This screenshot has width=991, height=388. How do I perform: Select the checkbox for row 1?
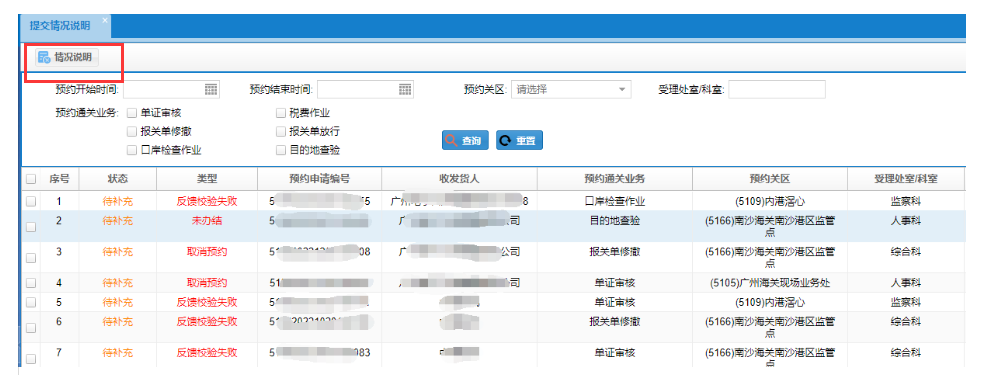pyautogui.click(x=30, y=202)
